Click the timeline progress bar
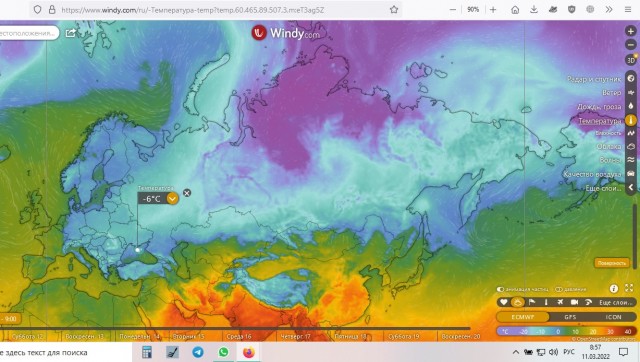Image resolution: width=640 pixels, height=362 pixels. 235,328
